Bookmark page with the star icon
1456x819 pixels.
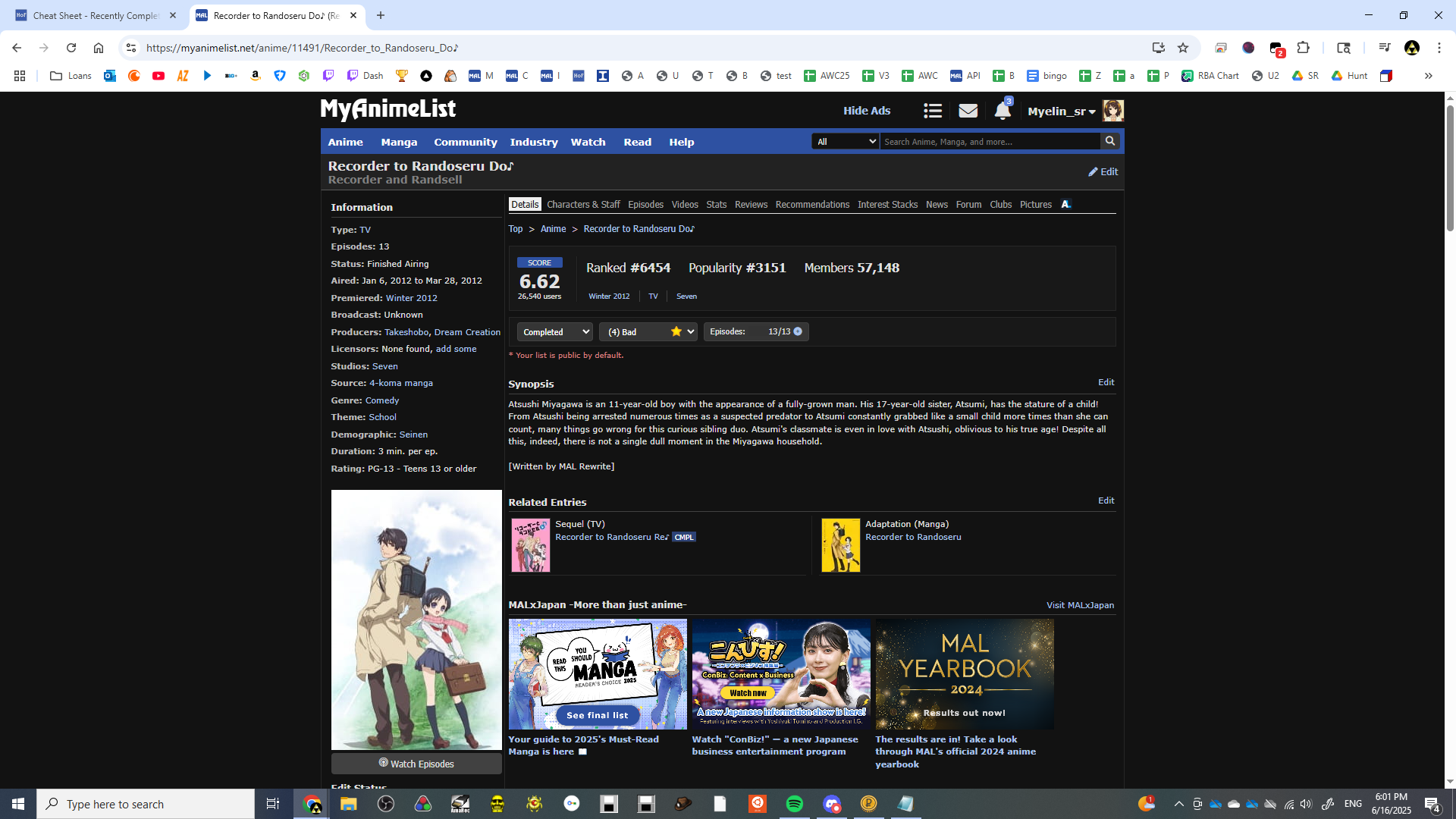(x=1183, y=48)
